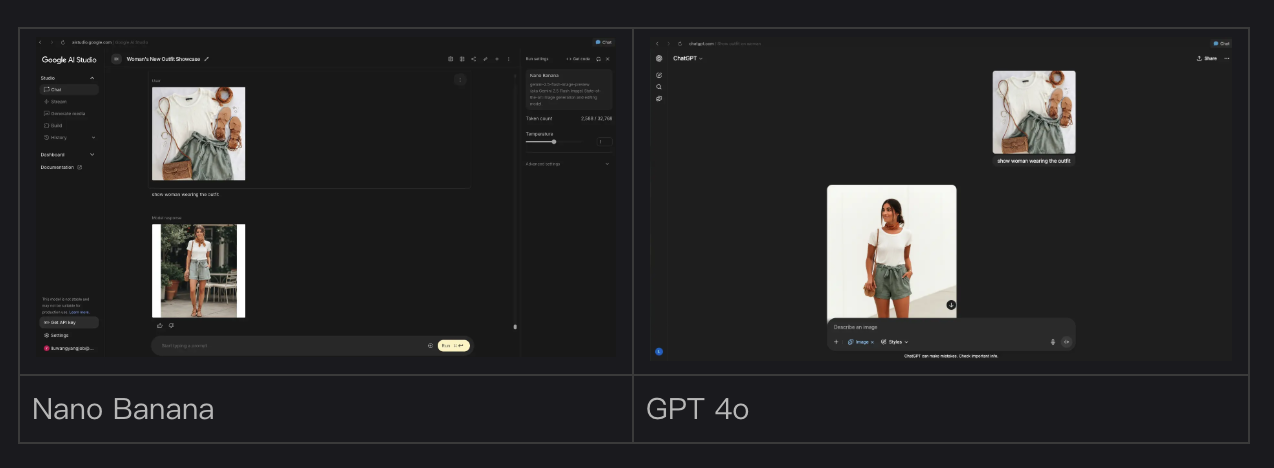This screenshot has width=1274, height=468.
Task: Focus the 'Describe an image' field
Action: pos(950,327)
